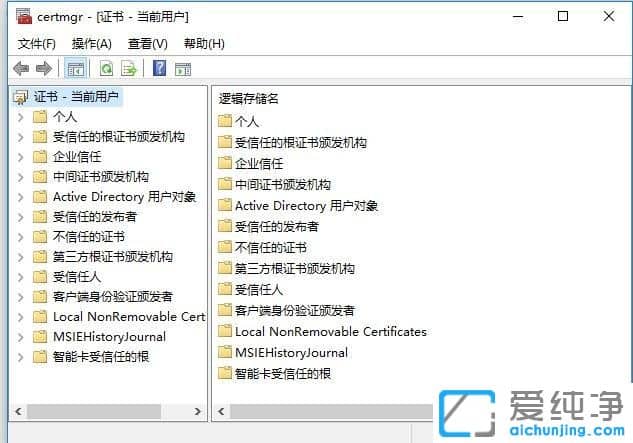Screen dimensions: 633x443
Task: Select 不信任的证书 label in the tree
Action: [89, 237]
